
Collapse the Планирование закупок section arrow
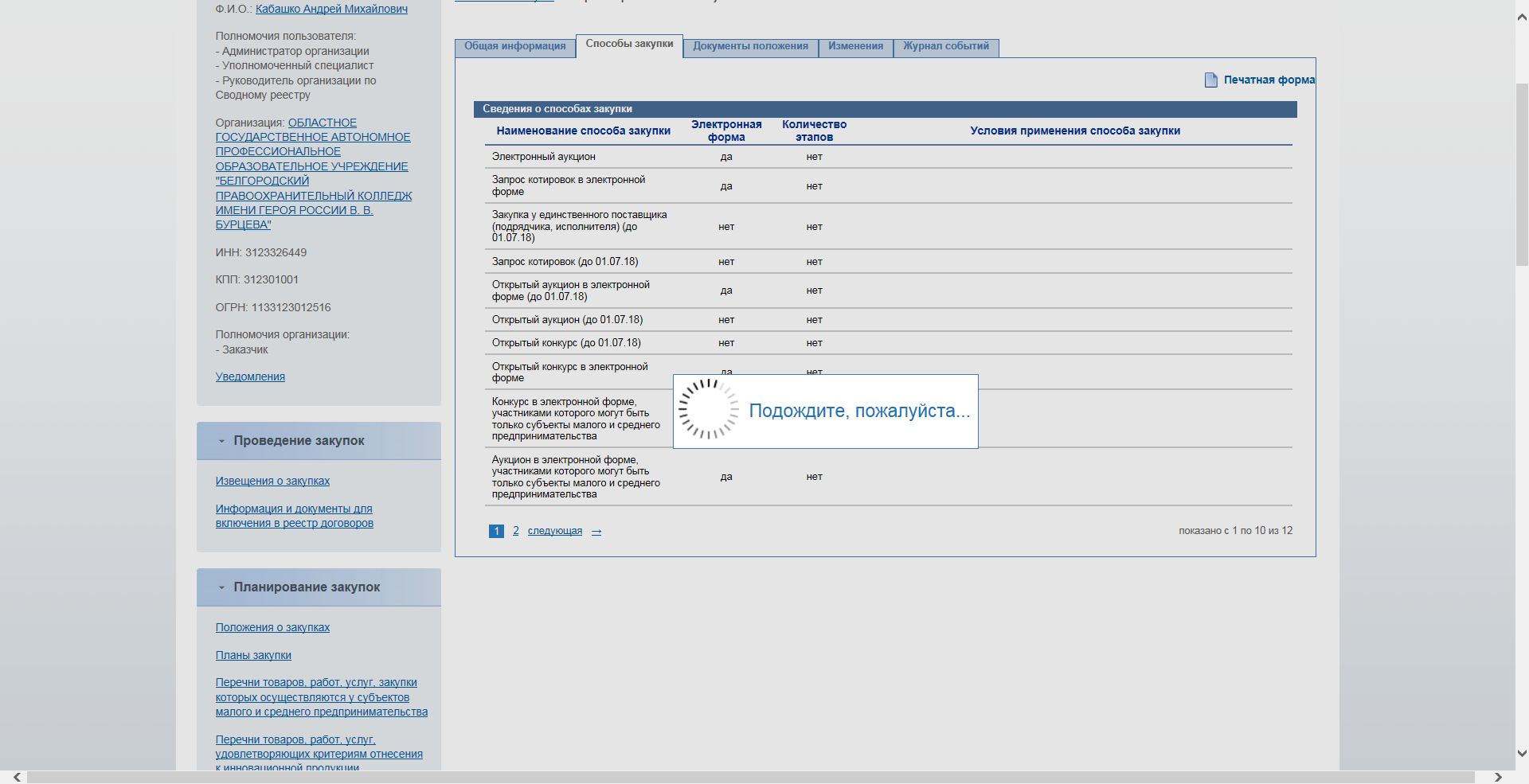(x=221, y=587)
